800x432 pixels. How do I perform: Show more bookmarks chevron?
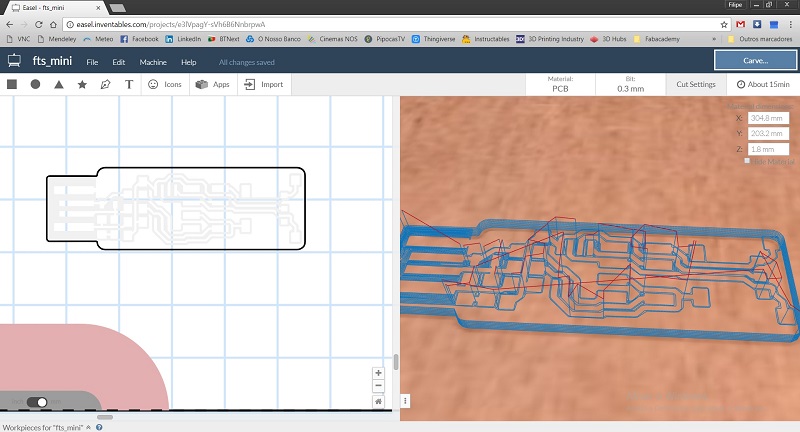coord(714,39)
